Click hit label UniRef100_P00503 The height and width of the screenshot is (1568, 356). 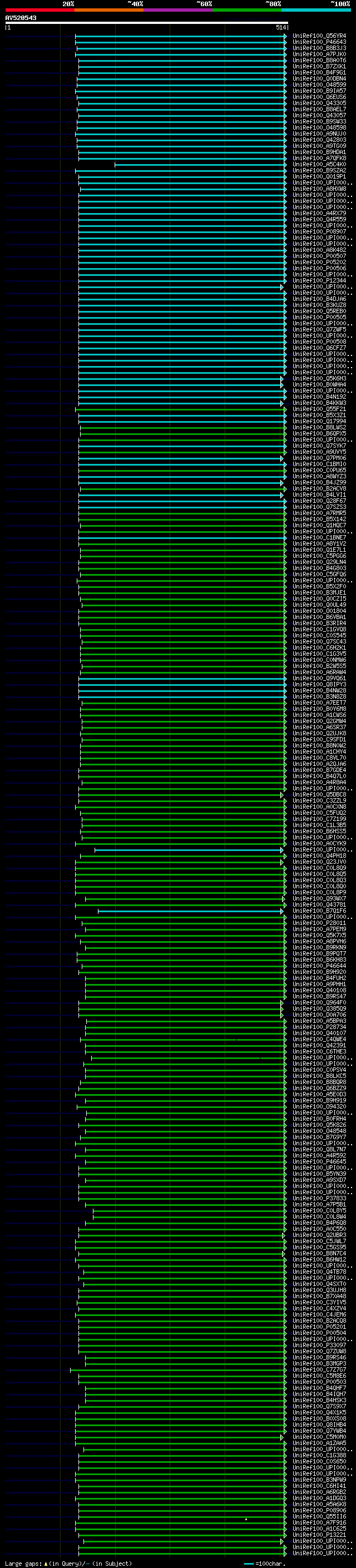click(x=319, y=1382)
